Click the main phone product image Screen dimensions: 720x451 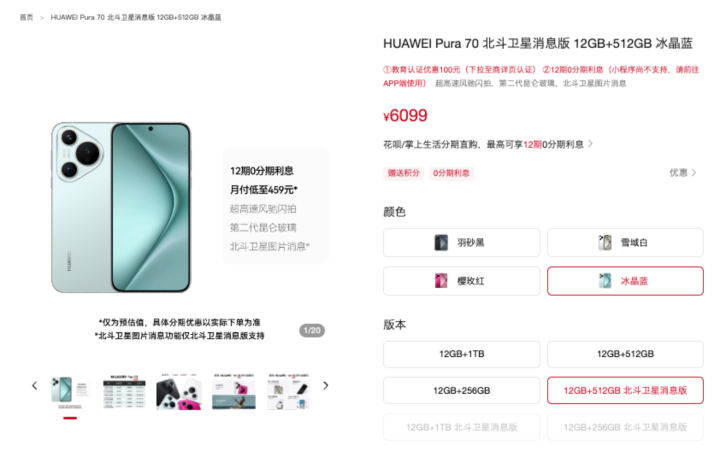[x=121, y=207]
